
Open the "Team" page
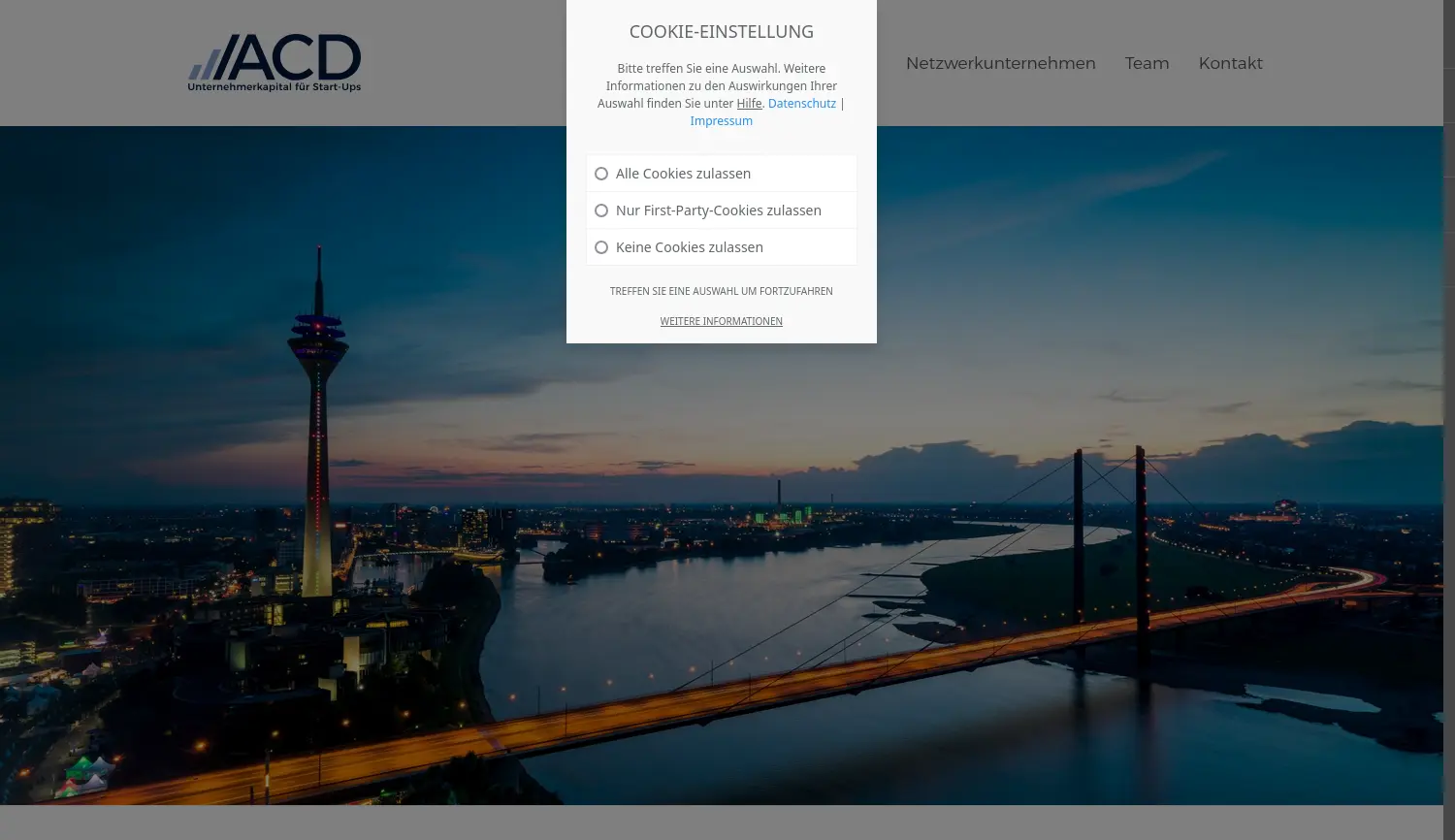tap(1148, 63)
